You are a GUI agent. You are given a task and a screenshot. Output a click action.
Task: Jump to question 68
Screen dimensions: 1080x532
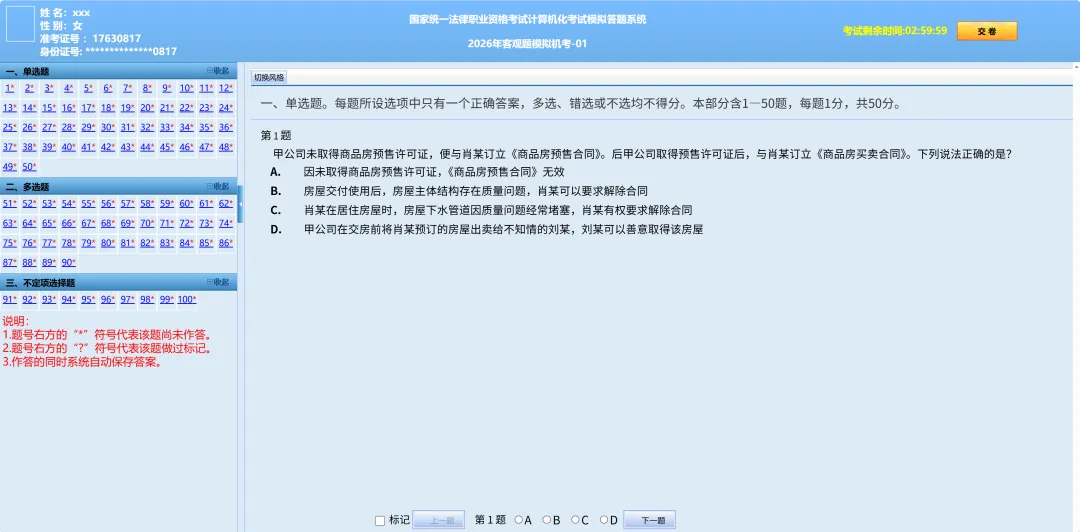pyautogui.click(x=108, y=223)
